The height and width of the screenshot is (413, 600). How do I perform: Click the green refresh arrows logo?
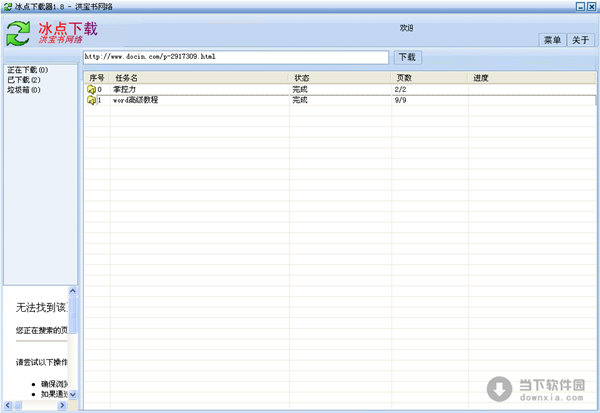point(18,34)
